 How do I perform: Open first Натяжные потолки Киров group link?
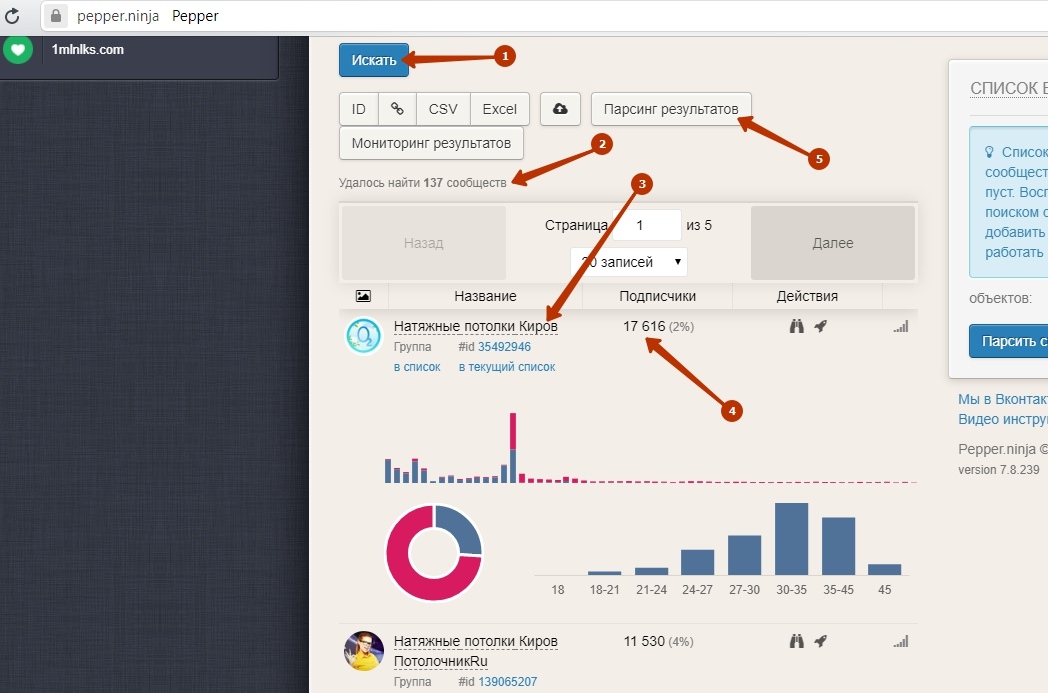[x=476, y=326]
